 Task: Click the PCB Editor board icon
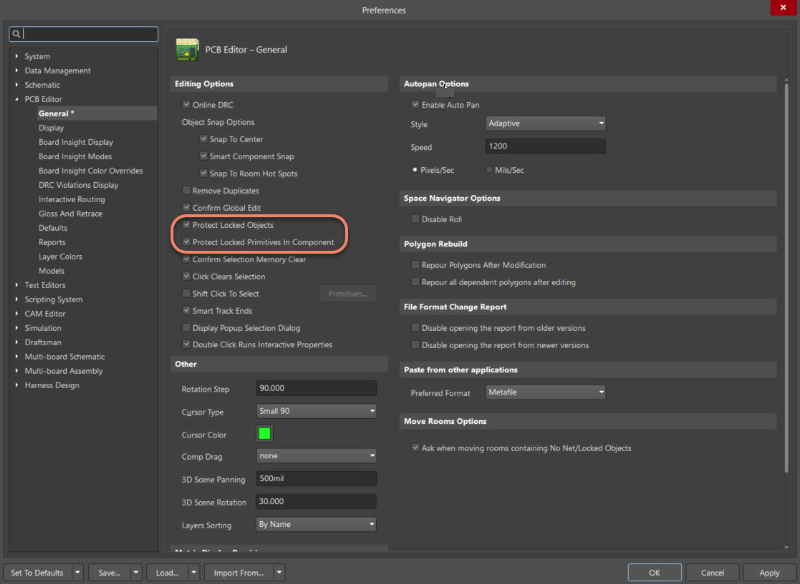click(187, 49)
